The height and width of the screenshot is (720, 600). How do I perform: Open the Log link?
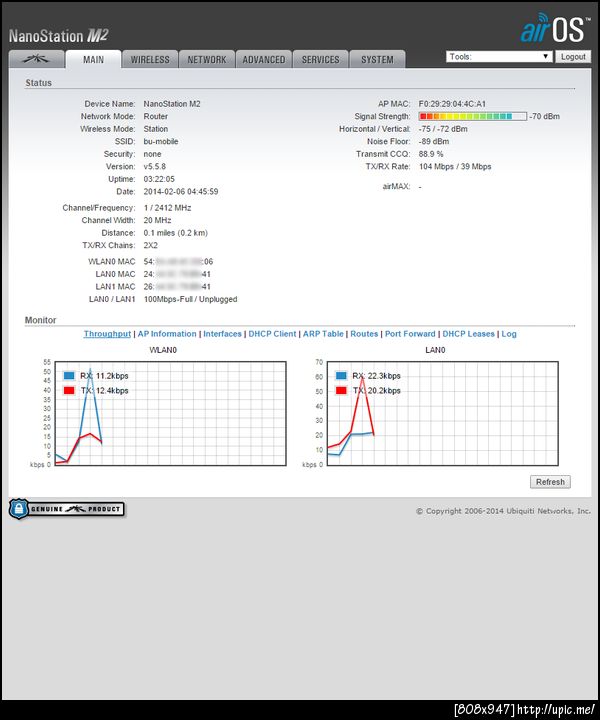point(509,334)
